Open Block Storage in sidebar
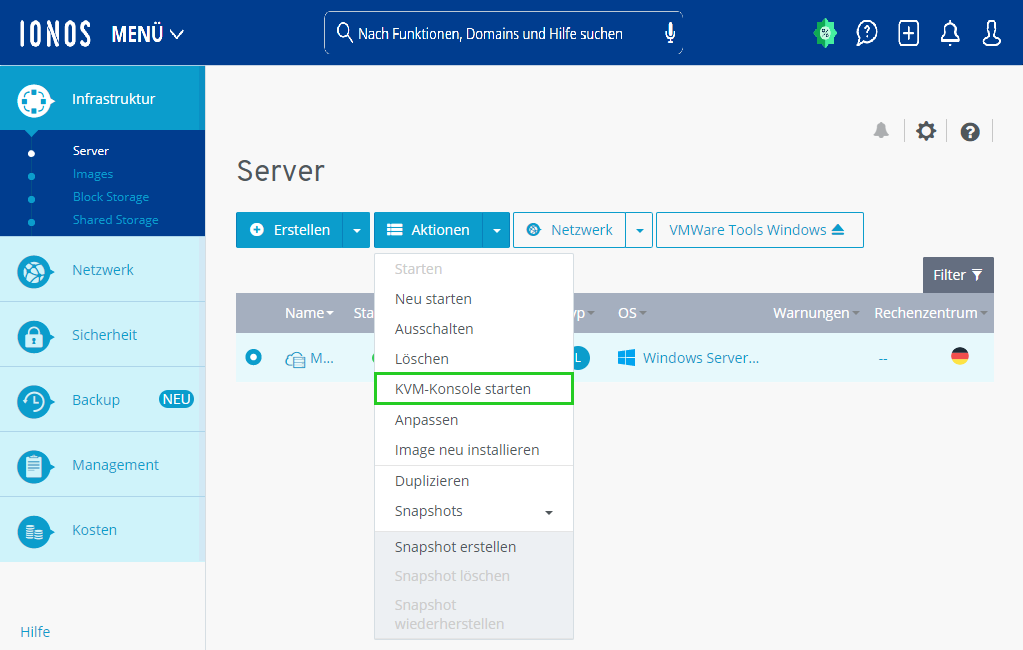Screen dimensions: 1023x650 click(111, 196)
